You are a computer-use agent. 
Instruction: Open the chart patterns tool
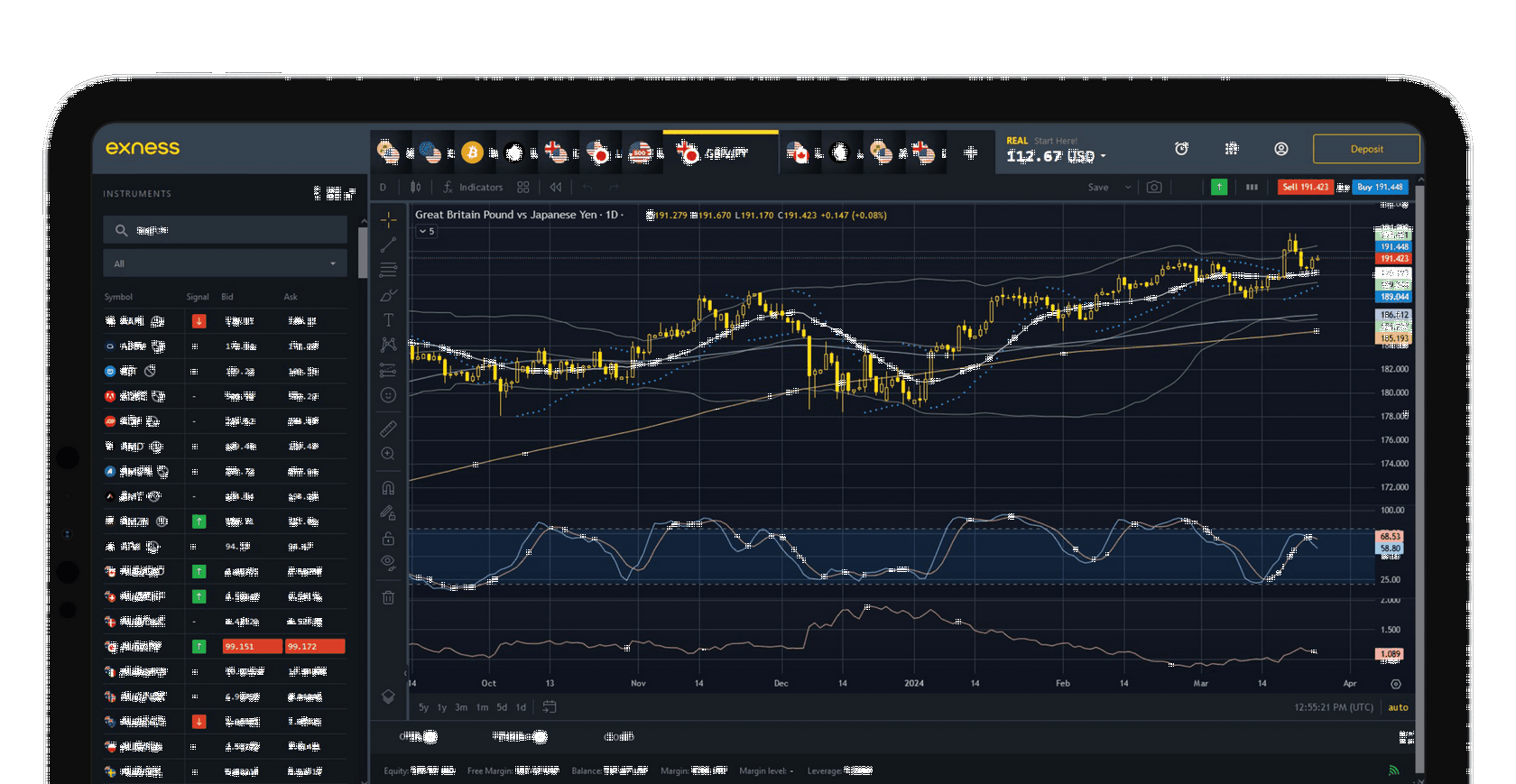pyautogui.click(x=388, y=345)
